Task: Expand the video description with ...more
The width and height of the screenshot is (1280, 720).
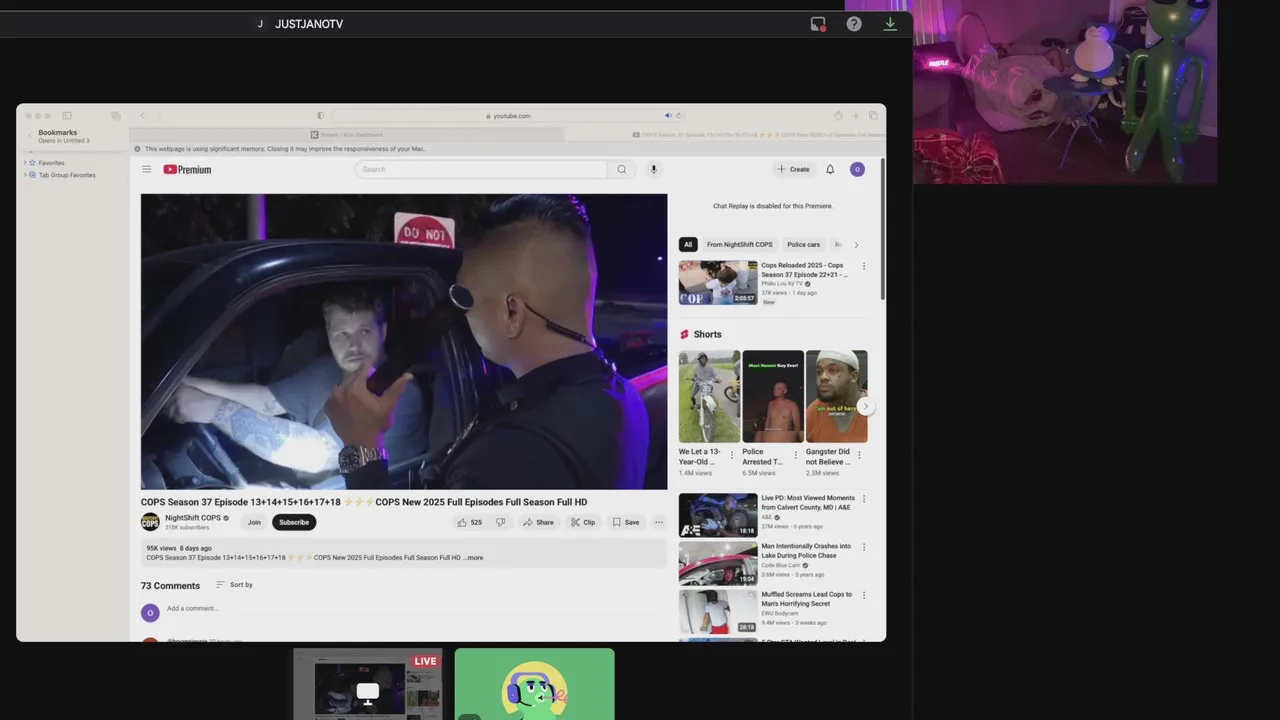Action: [473, 558]
